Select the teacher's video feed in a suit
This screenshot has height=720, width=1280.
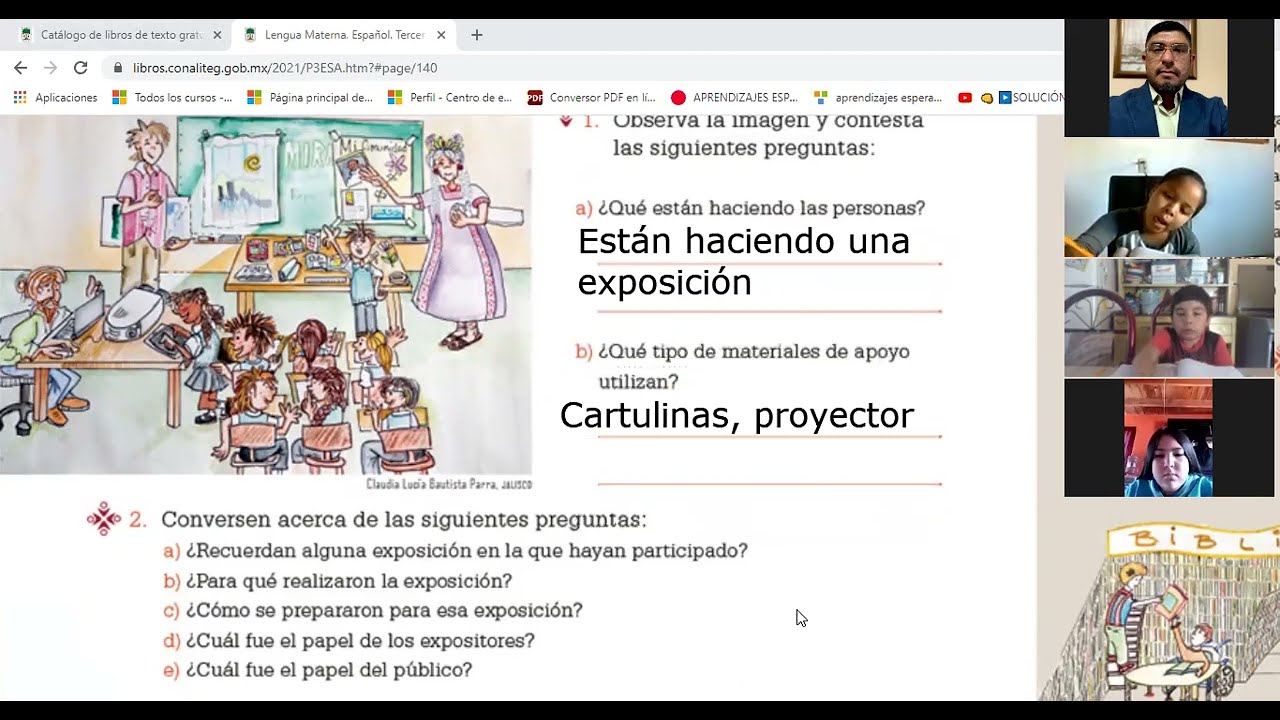click(x=1169, y=78)
